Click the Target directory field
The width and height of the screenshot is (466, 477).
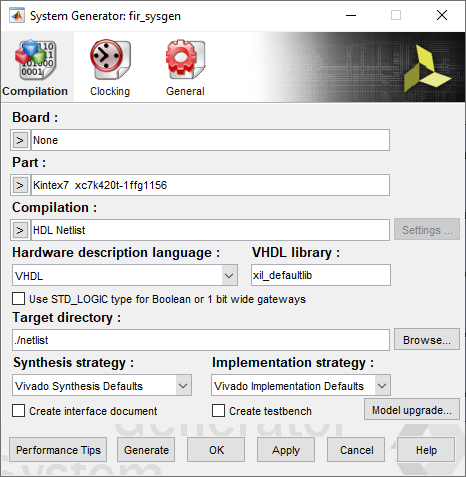201,340
